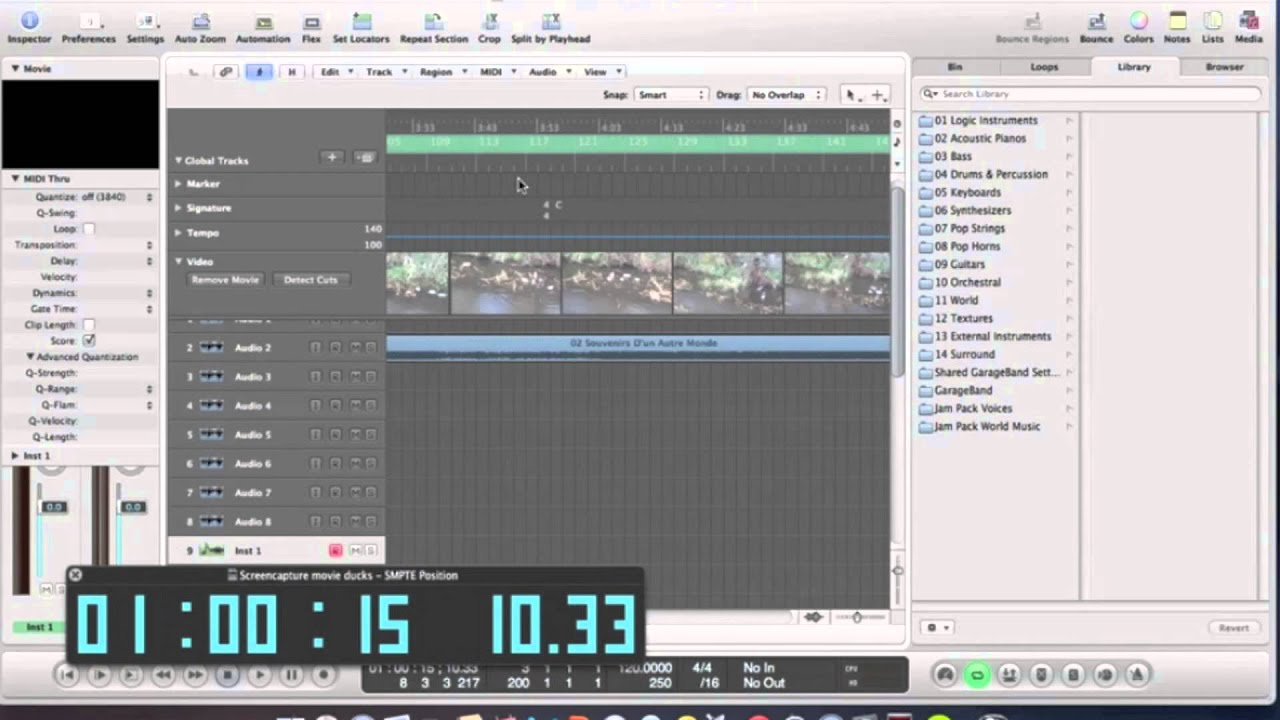Screen dimensions: 1280x720
Task: Click the hierarchy up arrow in Arrange
Action: [x=194, y=72]
